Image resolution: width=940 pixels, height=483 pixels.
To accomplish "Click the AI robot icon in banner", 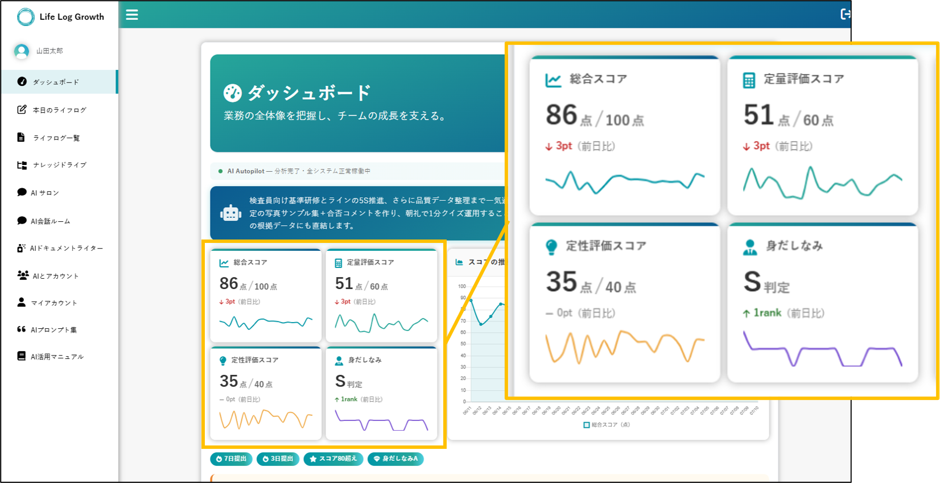I will pyautogui.click(x=231, y=213).
